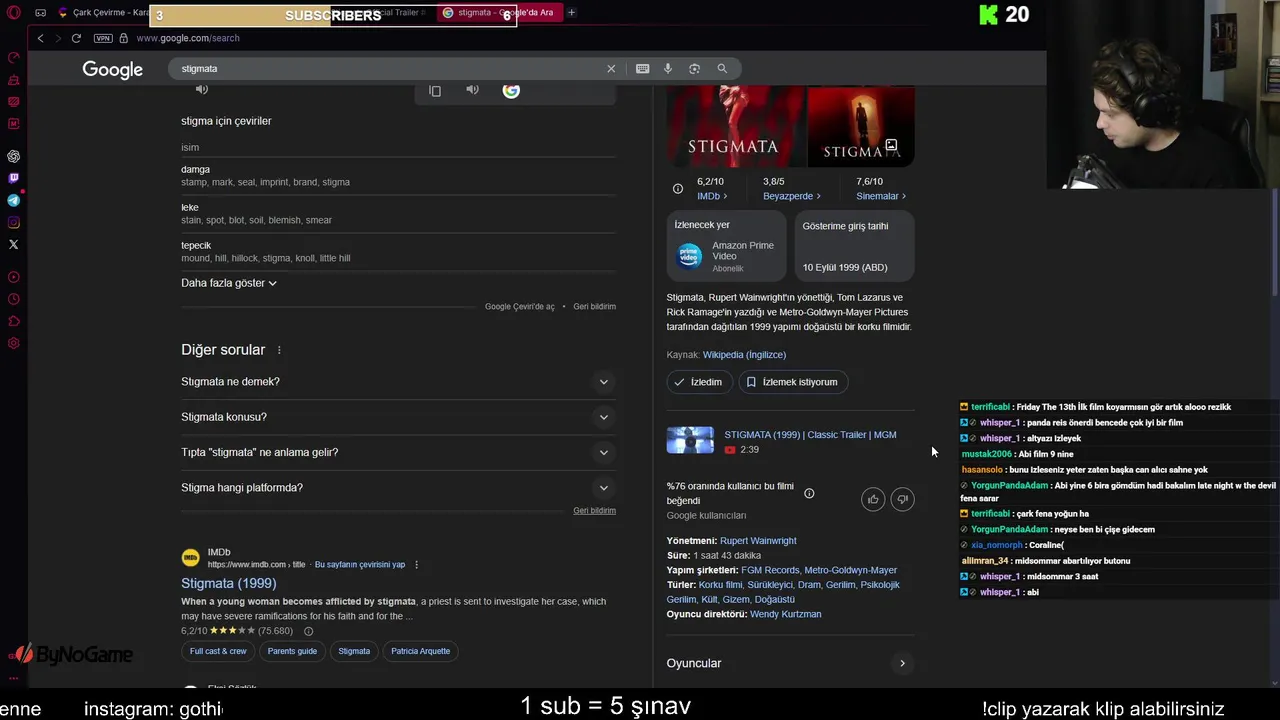
Task: Expand Daha fazla göster translations
Action: coord(229,283)
